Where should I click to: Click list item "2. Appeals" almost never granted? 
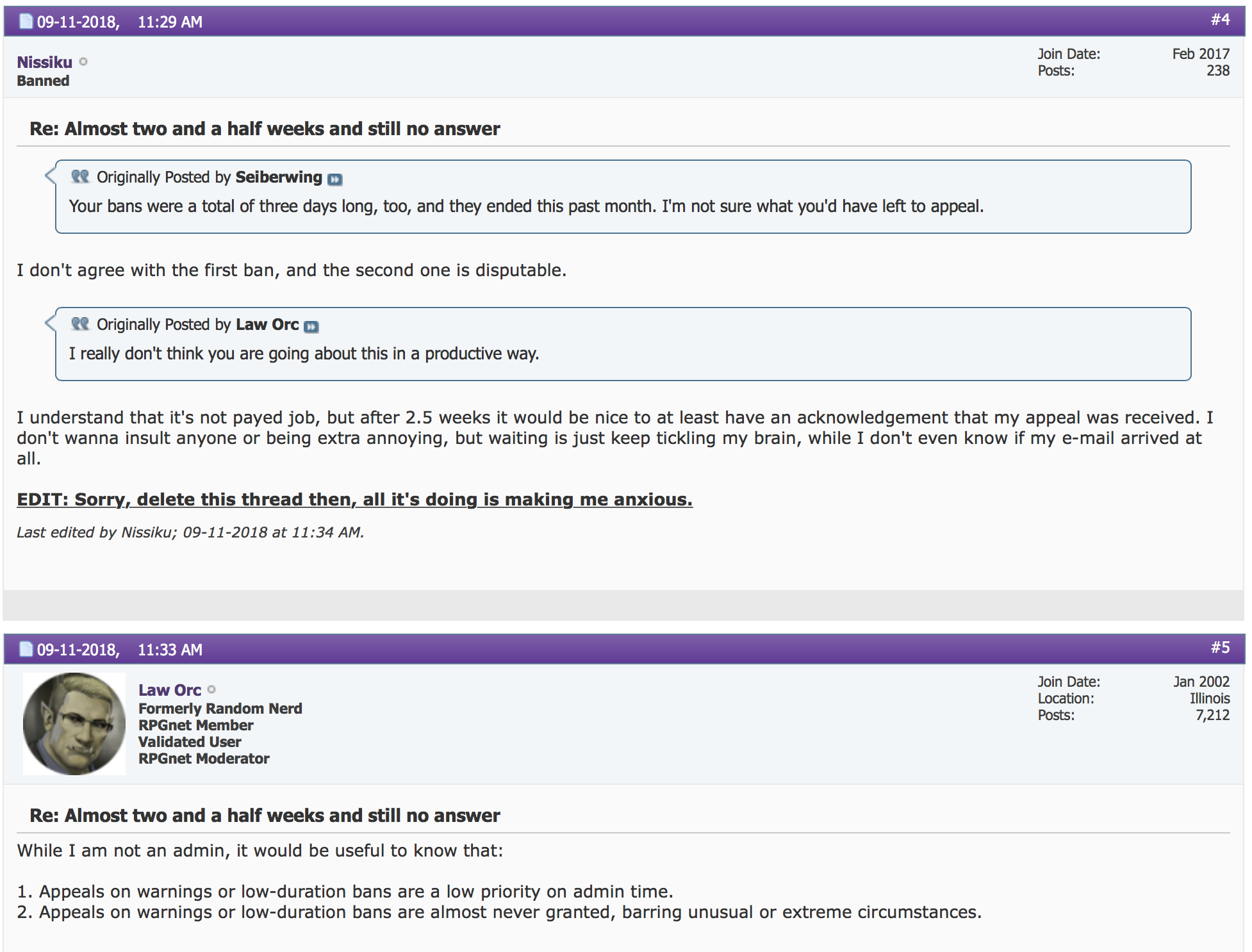tap(499, 912)
